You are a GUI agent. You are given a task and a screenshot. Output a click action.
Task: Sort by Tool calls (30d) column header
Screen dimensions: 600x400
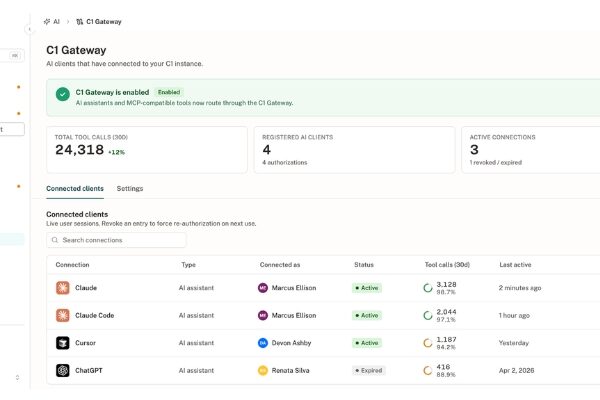tap(447, 265)
